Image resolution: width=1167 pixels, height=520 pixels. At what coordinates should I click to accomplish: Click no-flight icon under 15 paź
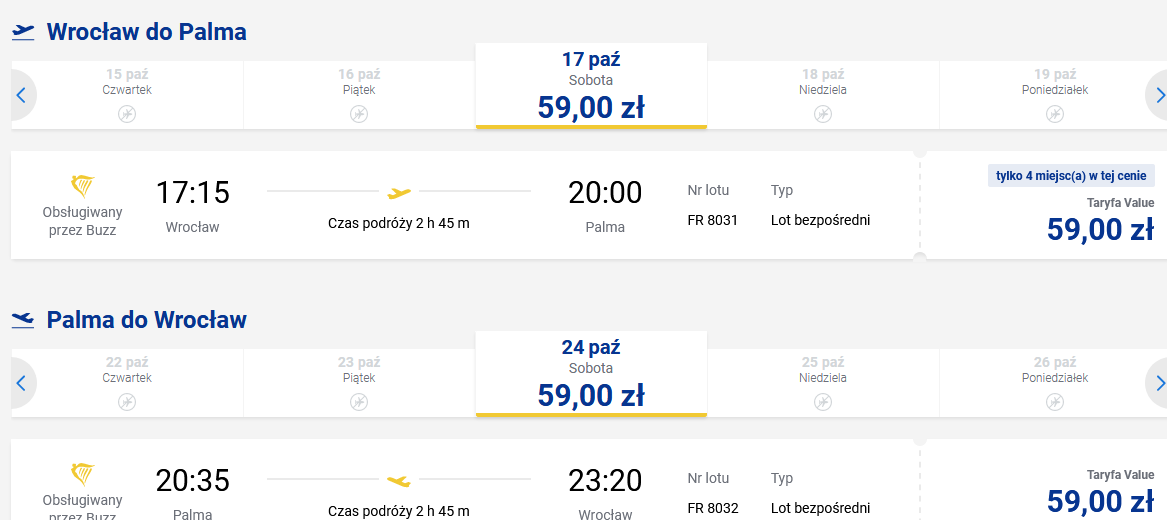point(127,114)
